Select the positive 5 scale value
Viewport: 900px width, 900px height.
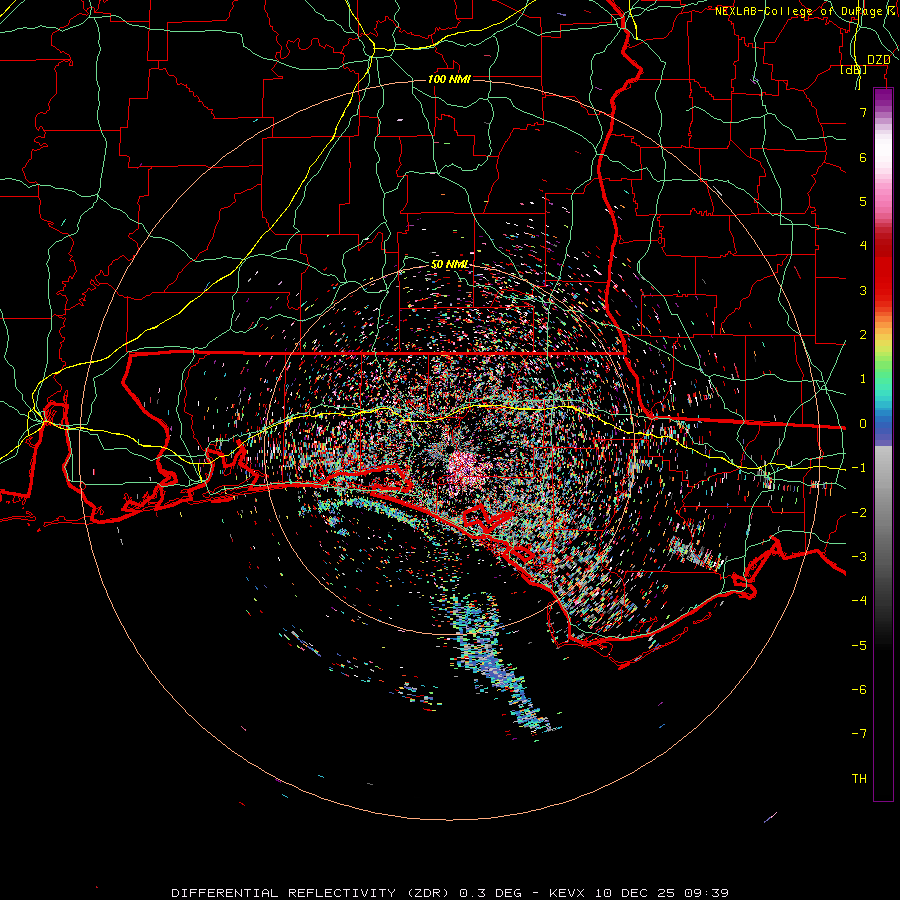click(x=863, y=201)
